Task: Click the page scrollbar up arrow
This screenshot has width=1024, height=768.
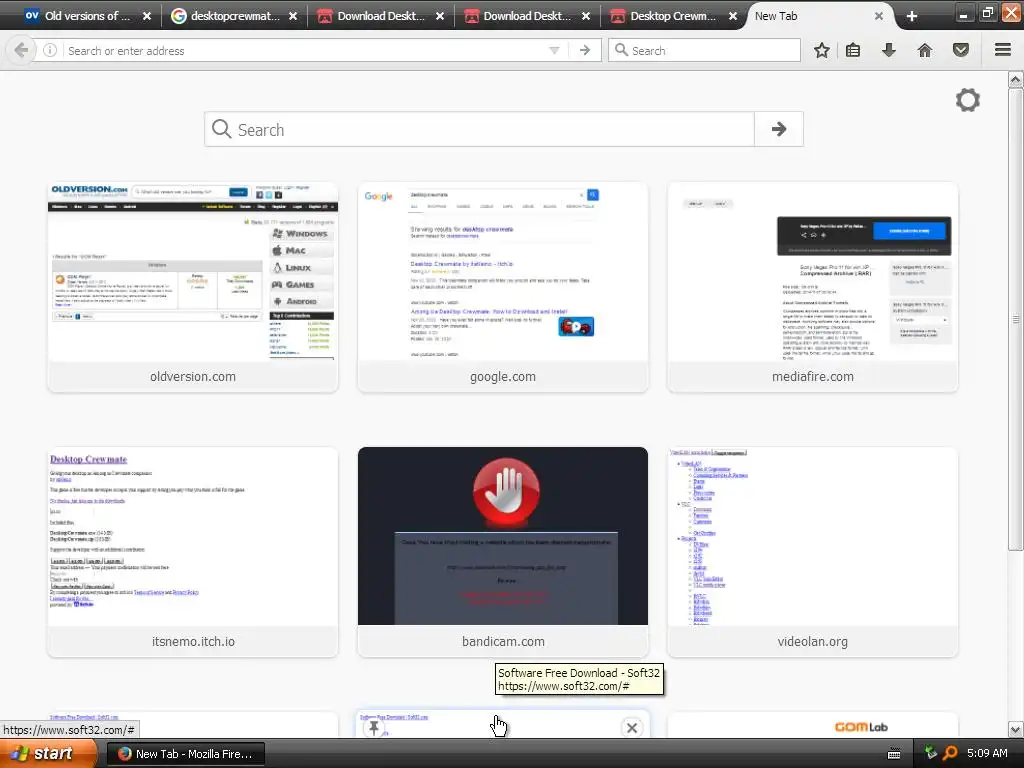Action: [x=1016, y=80]
